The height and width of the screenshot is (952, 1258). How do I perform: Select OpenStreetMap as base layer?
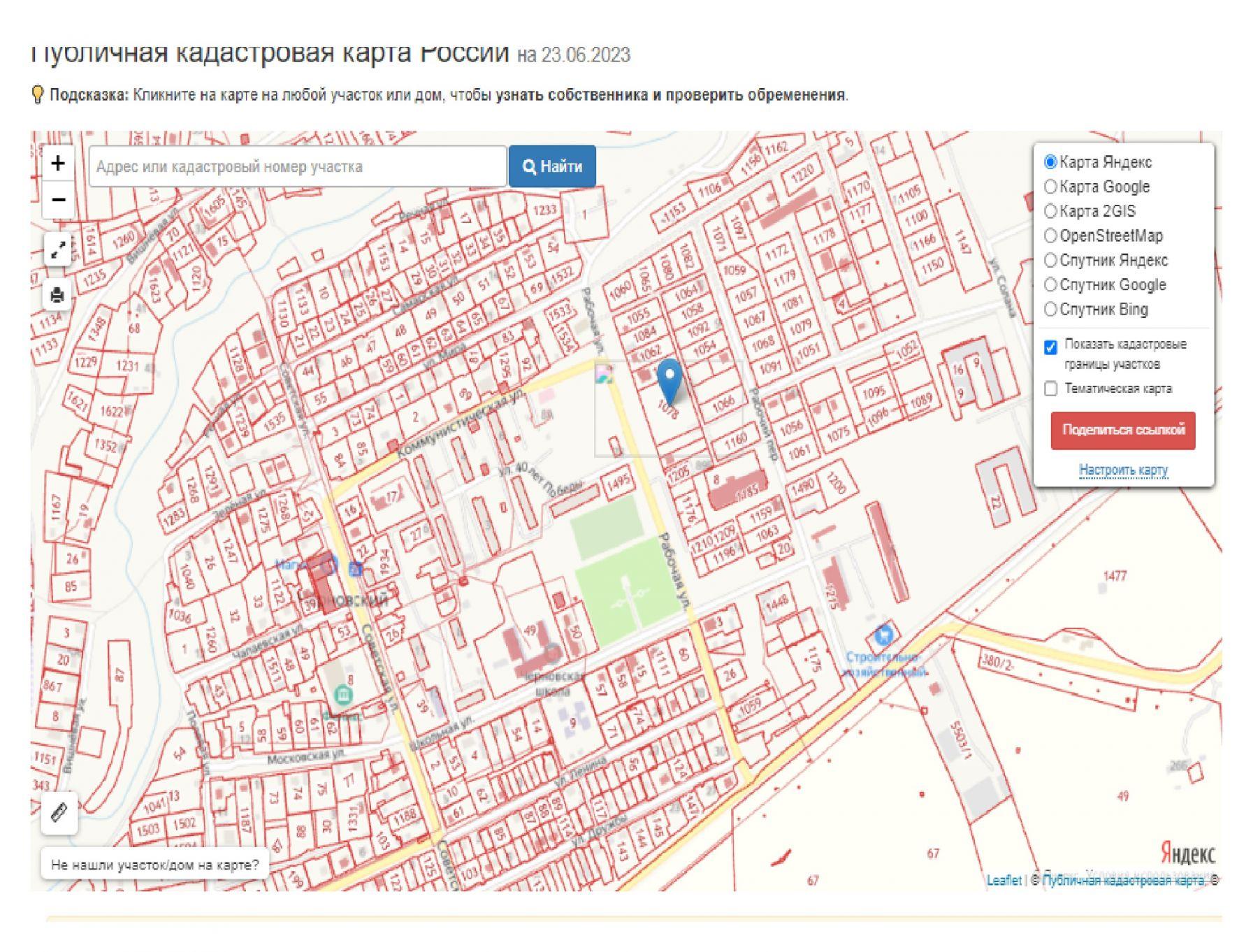1050,236
